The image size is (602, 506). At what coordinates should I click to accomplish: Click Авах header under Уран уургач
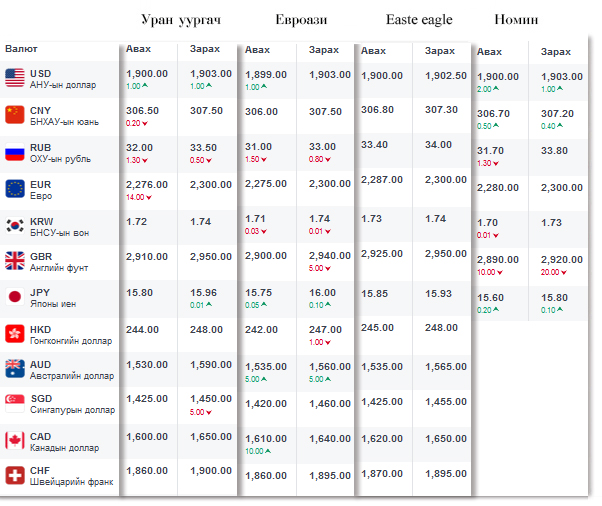(138, 50)
